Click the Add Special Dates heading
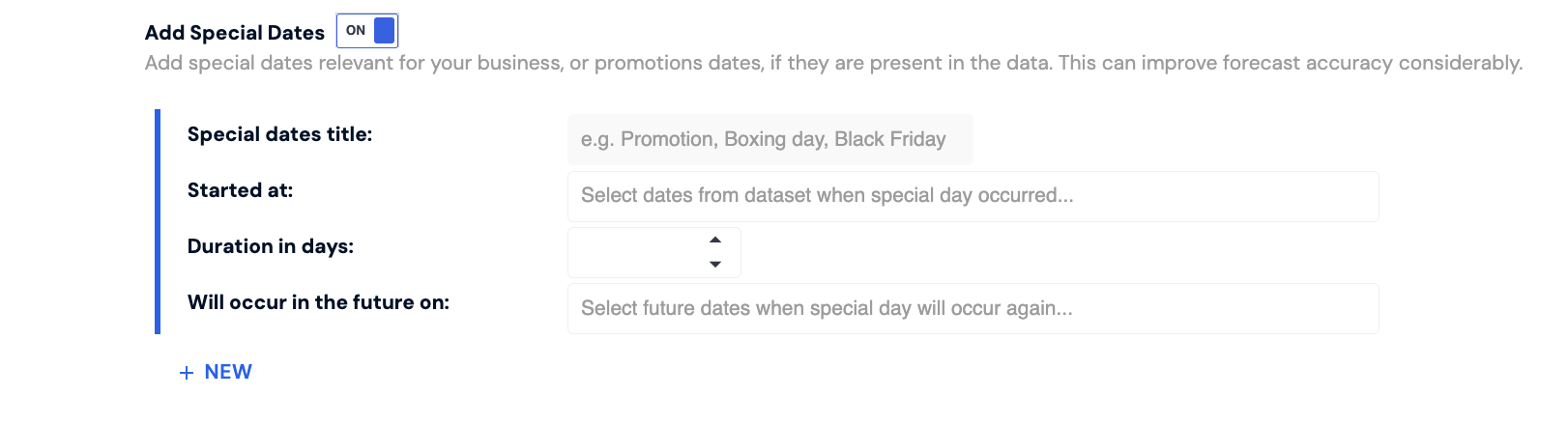This screenshot has width=1568, height=425. click(x=235, y=33)
